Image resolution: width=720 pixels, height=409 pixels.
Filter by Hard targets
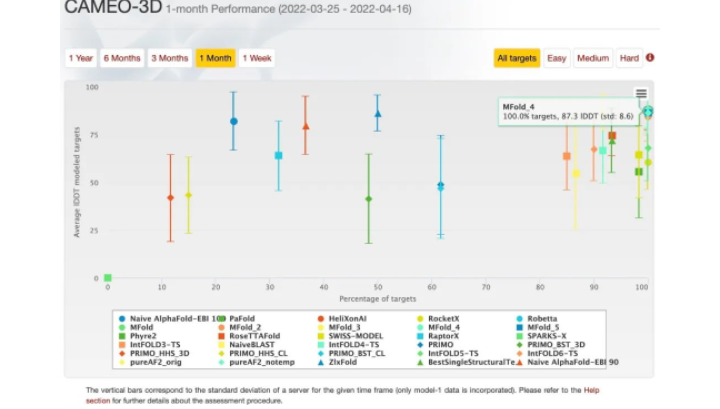pos(628,58)
